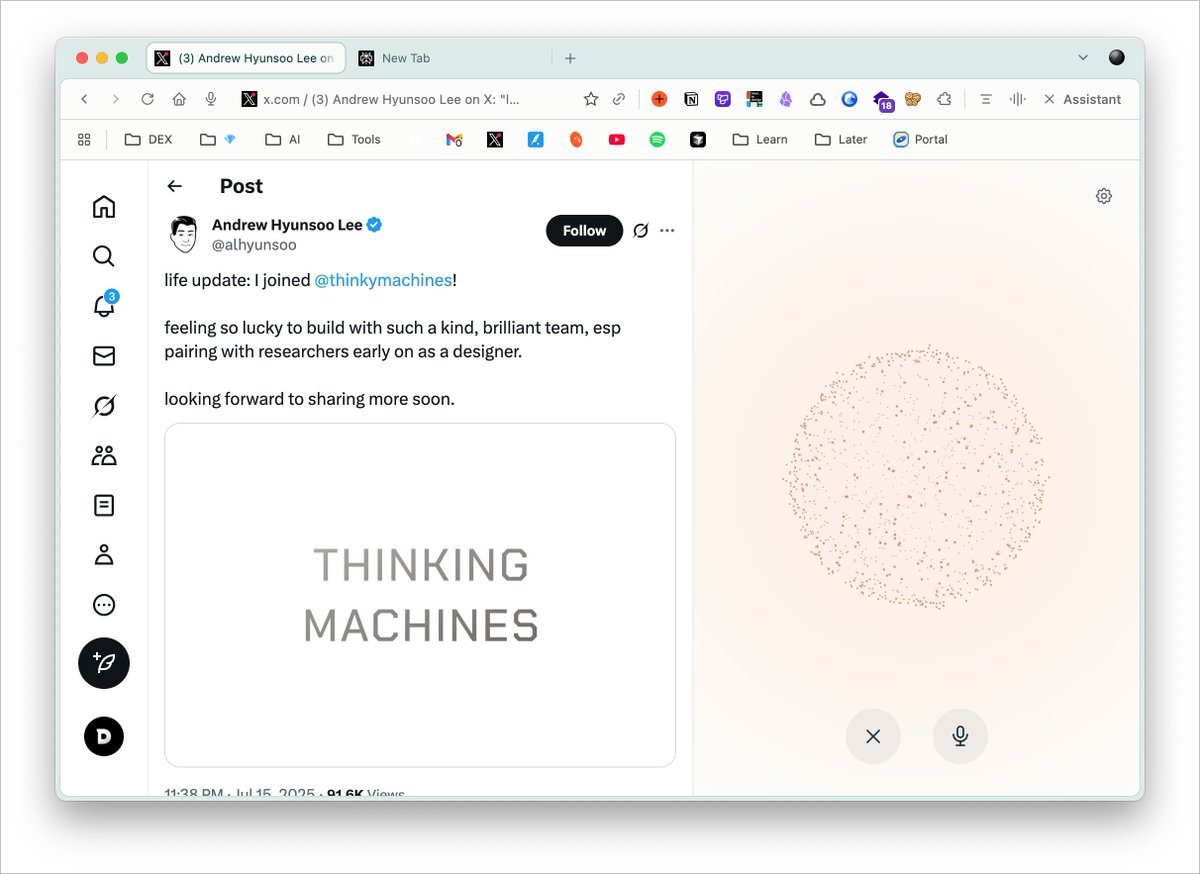The height and width of the screenshot is (874, 1200).
Task: Click the extension icon with badge 18
Action: 882,100
